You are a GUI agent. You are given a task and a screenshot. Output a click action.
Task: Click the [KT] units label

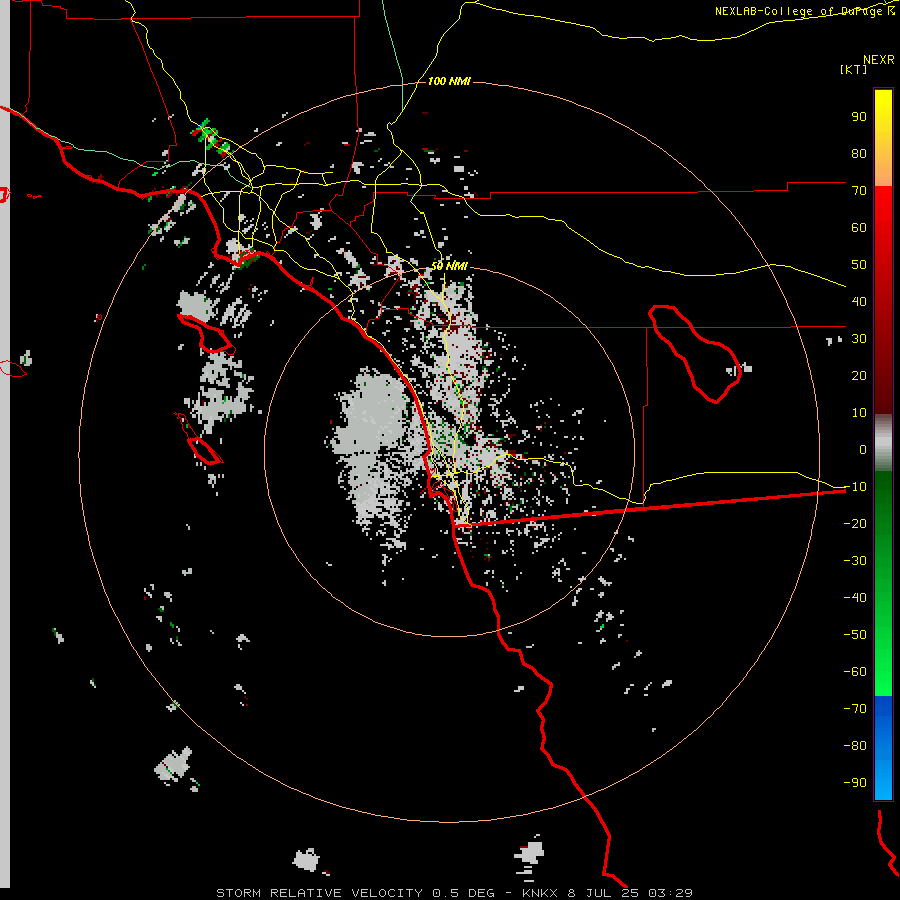coord(854,69)
